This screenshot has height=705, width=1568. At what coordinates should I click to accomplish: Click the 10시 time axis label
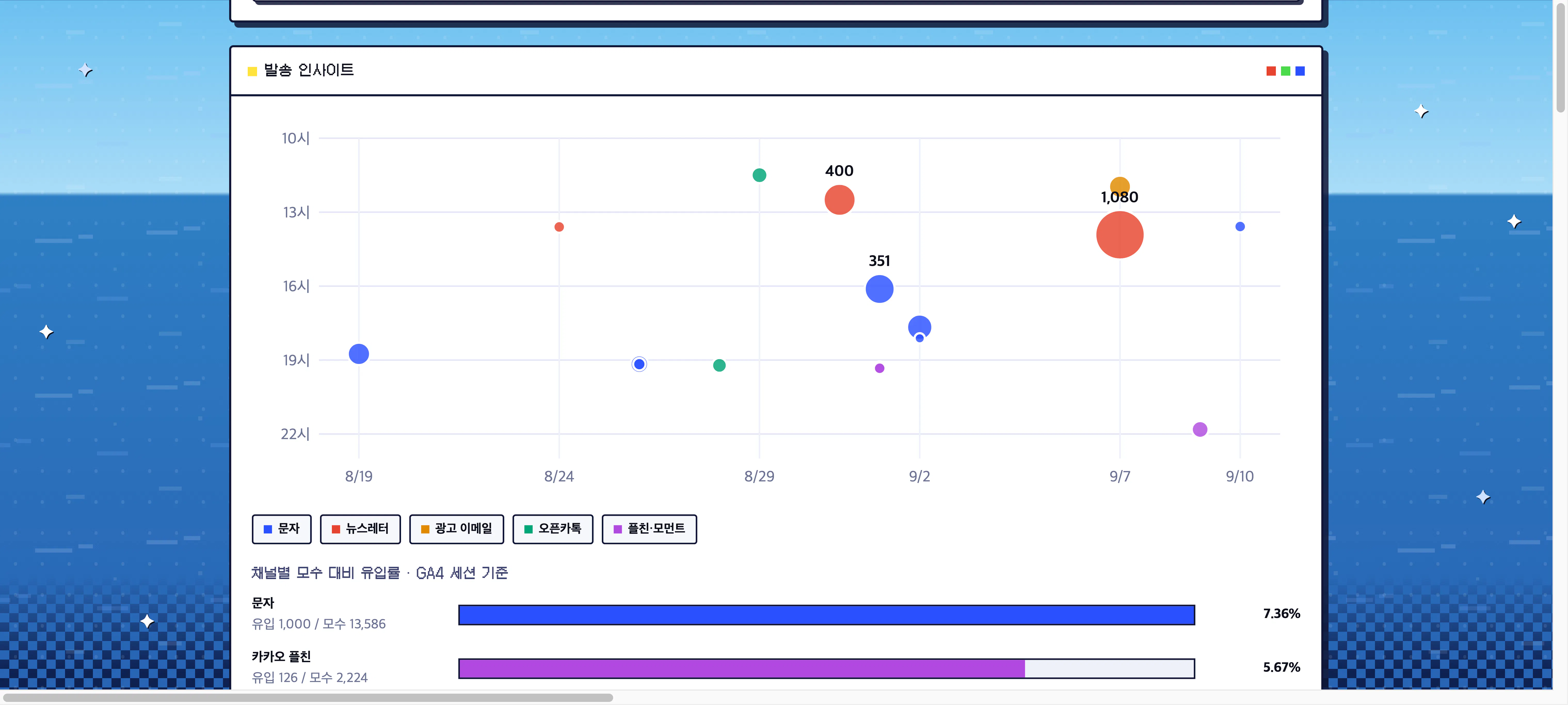296,138
